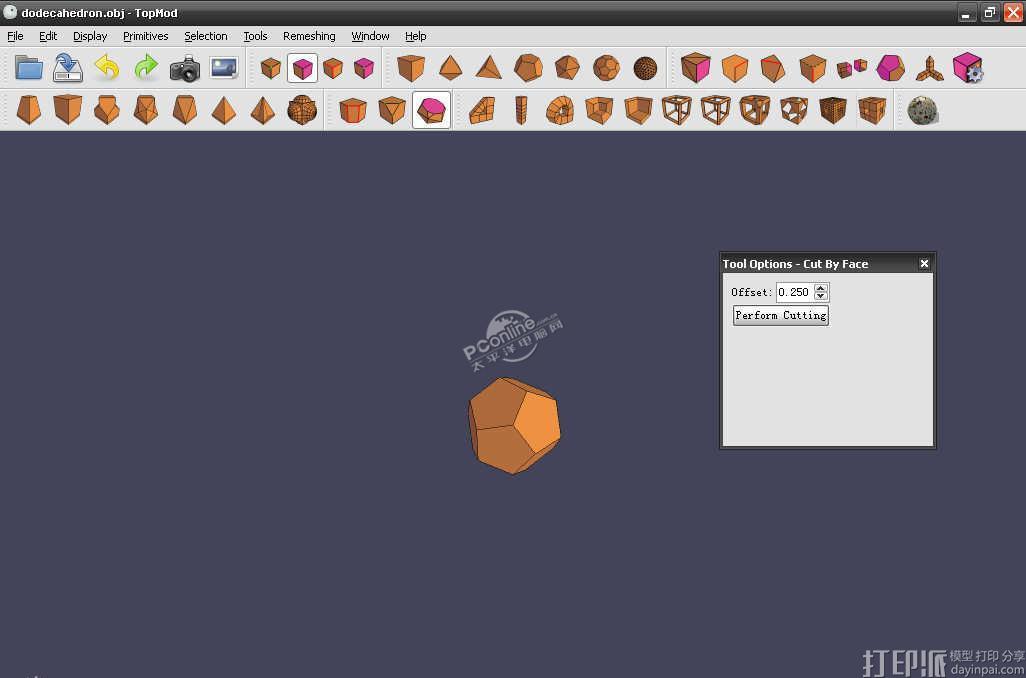Click the gray textured sphere icon

[923, 111]
